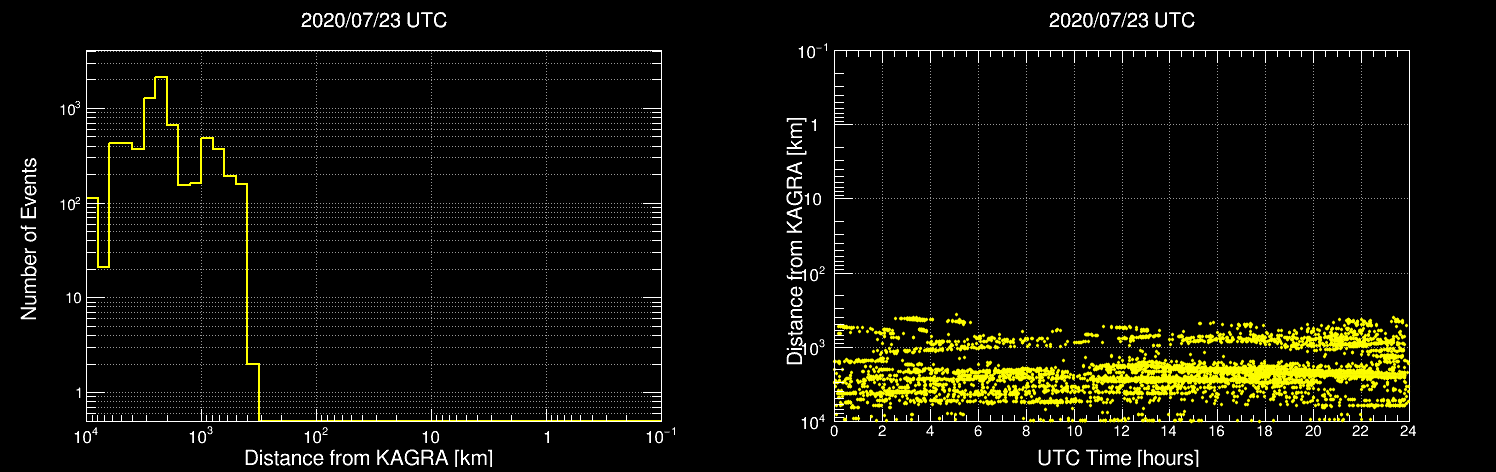This screenshot has height=472, width=1496.
Task: Click the 12 hour tick on the UTC Time axis
Action: [1121, 431]
